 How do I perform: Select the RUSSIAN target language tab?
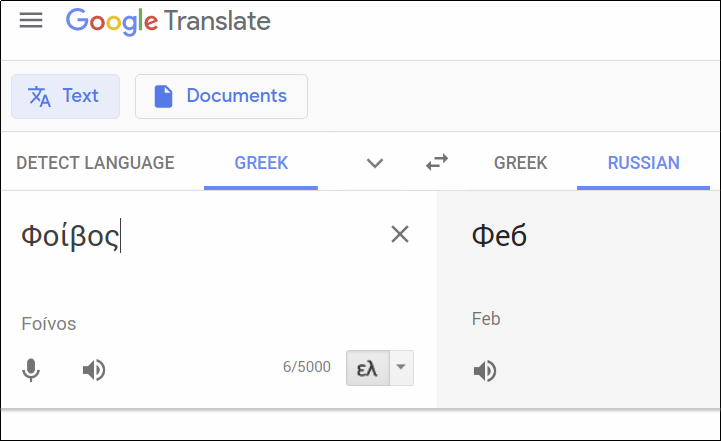click(x=643, y=163)
